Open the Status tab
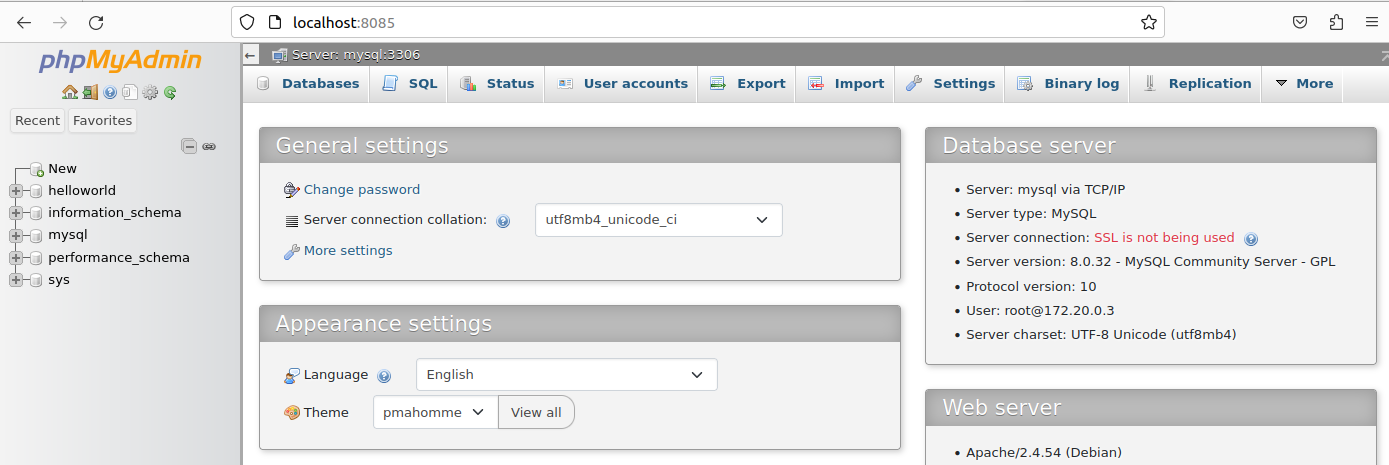Viewport: 1389px width, 465px height. coord(497,84)
